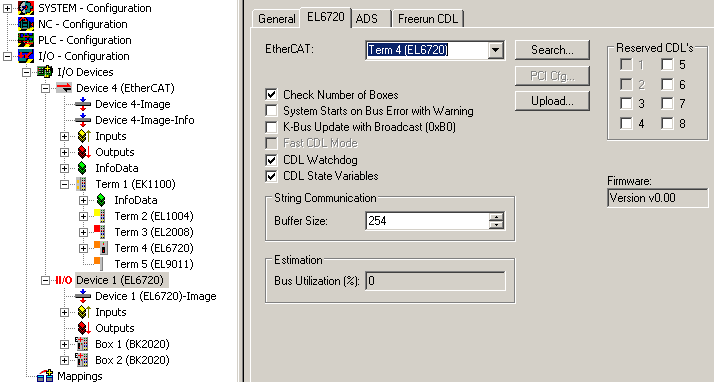Click the Term 5 (EL9011) terminal icon
This screenshot has width=714, height=382.
98,264
